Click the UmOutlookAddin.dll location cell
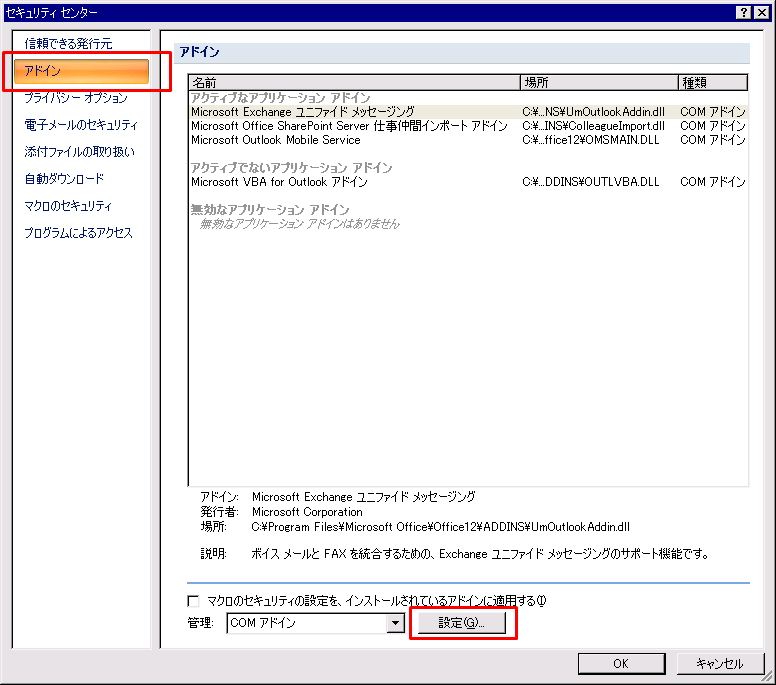 [593, 112]
